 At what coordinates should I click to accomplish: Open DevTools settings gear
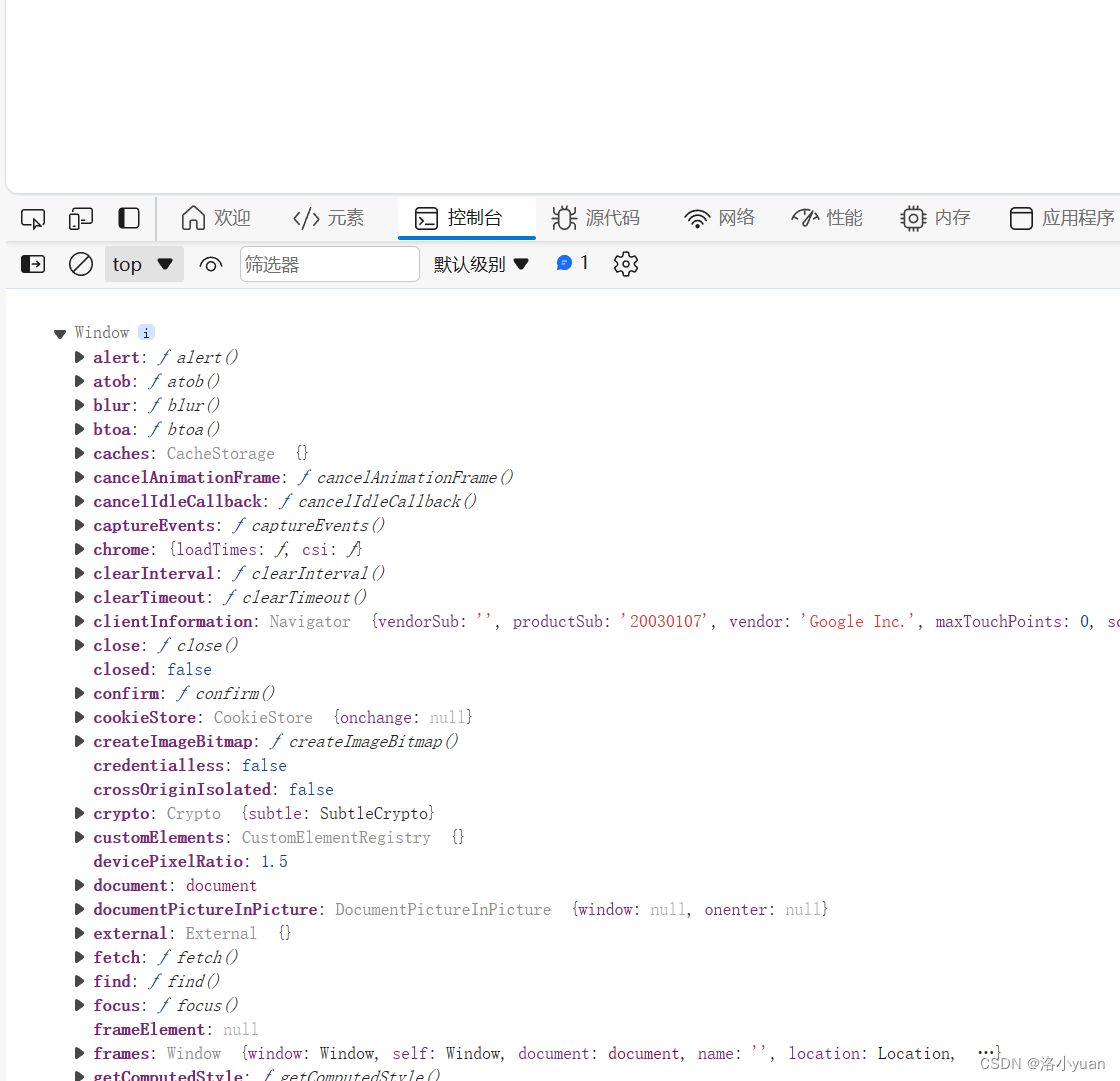[x=625, y=264]
